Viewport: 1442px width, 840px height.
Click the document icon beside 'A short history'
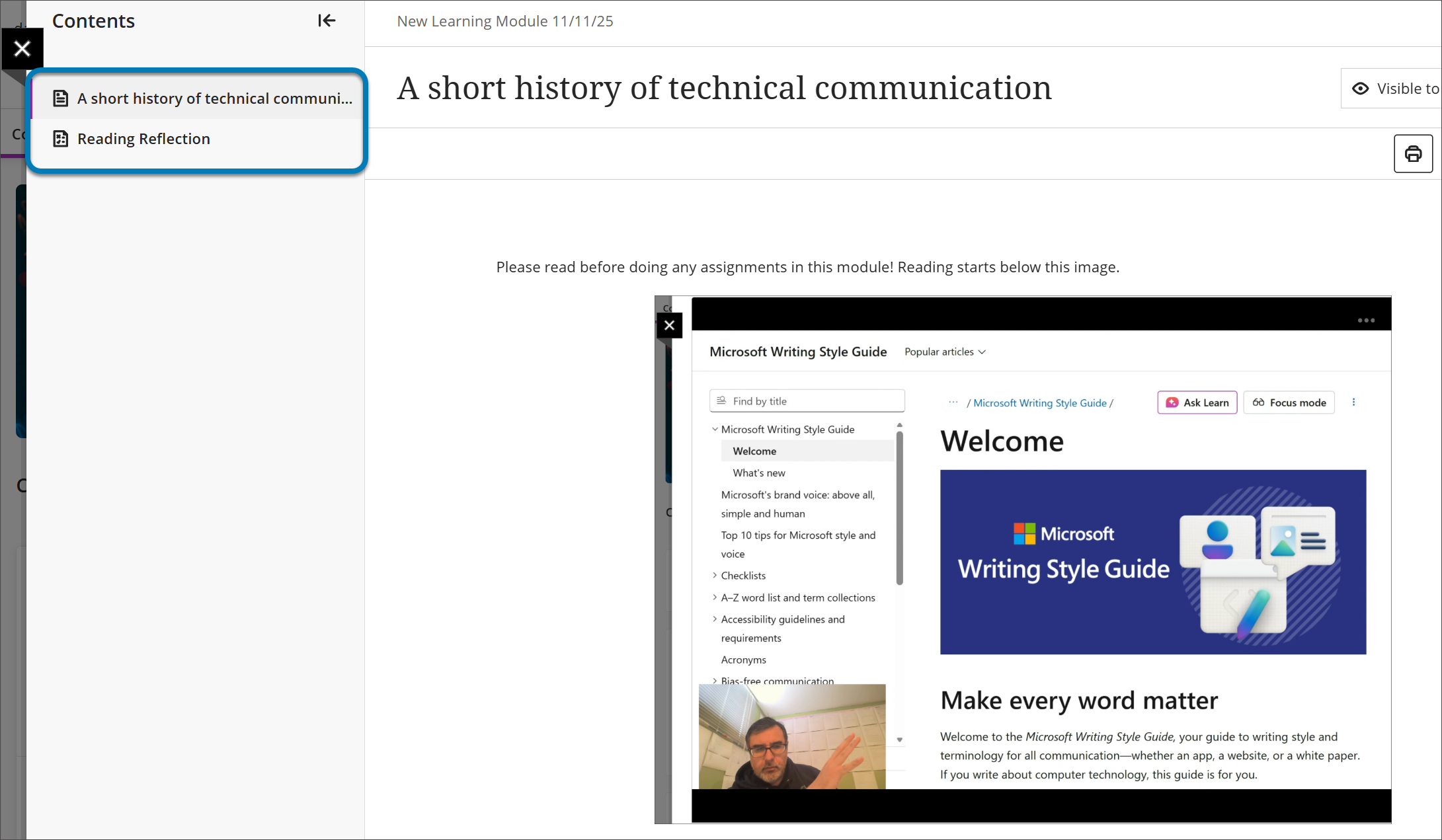(61, 97)
